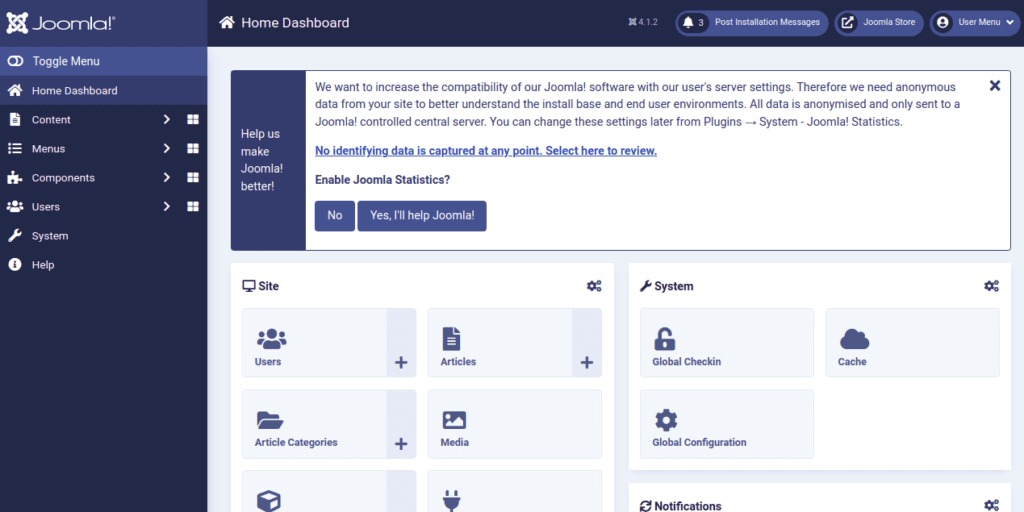Open the "No identifying data" review link

(485, 151)
